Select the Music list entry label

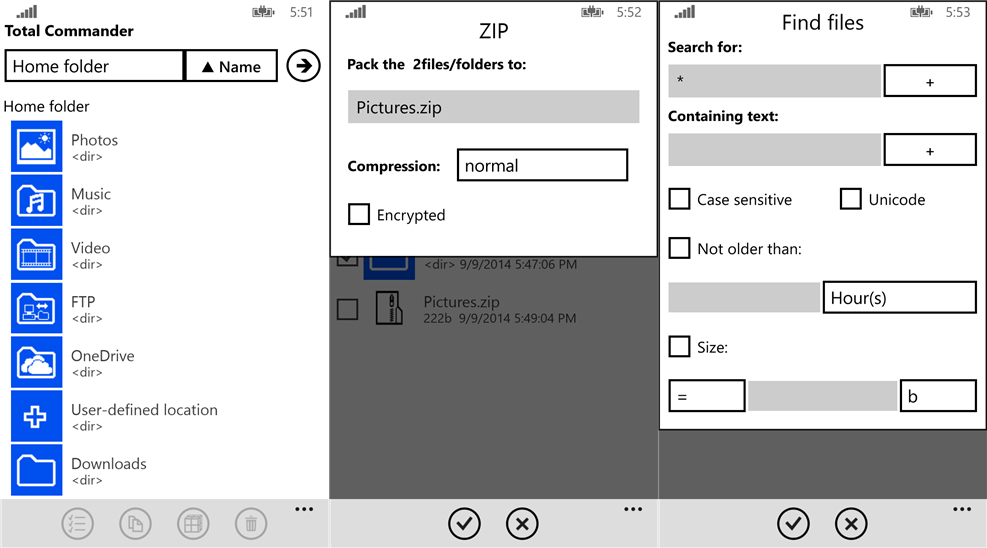[91, 194]
